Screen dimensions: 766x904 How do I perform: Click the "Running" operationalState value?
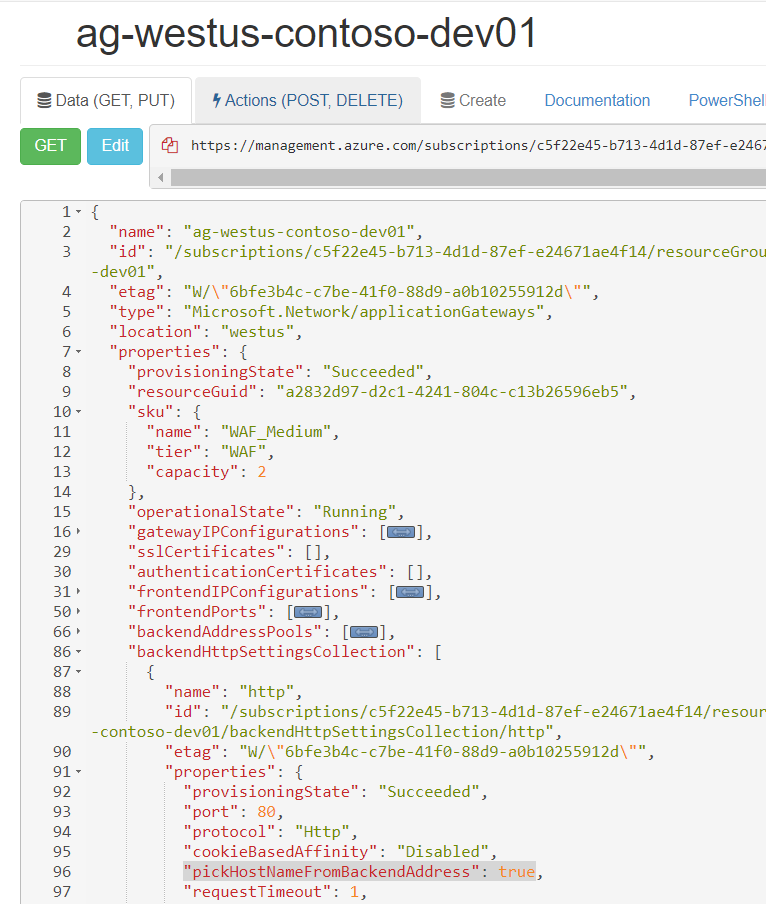tap(354, 511)
